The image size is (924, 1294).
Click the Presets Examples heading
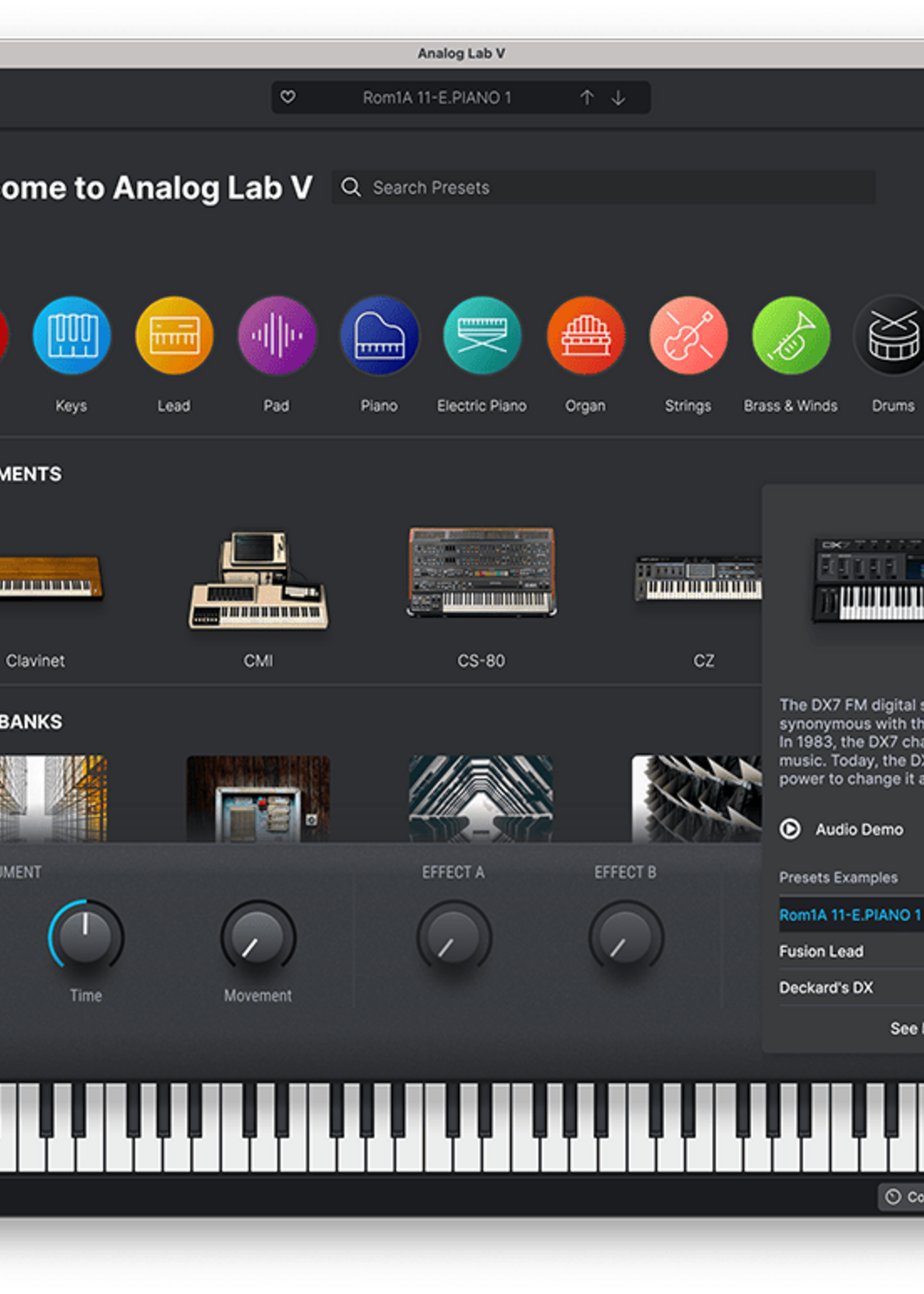(x=838, y=877)
